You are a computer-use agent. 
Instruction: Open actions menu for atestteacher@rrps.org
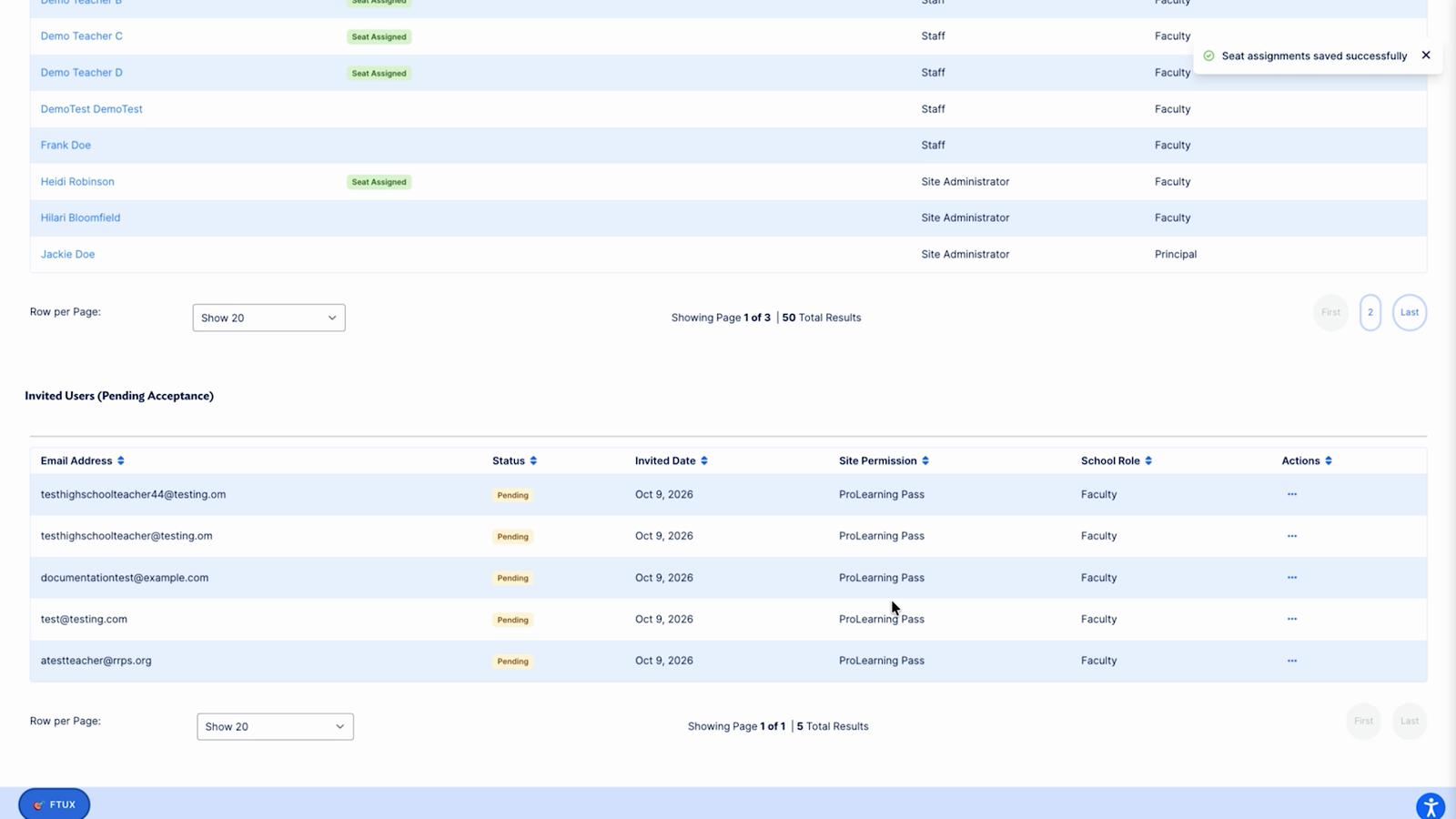click(x=1291, y=661)
